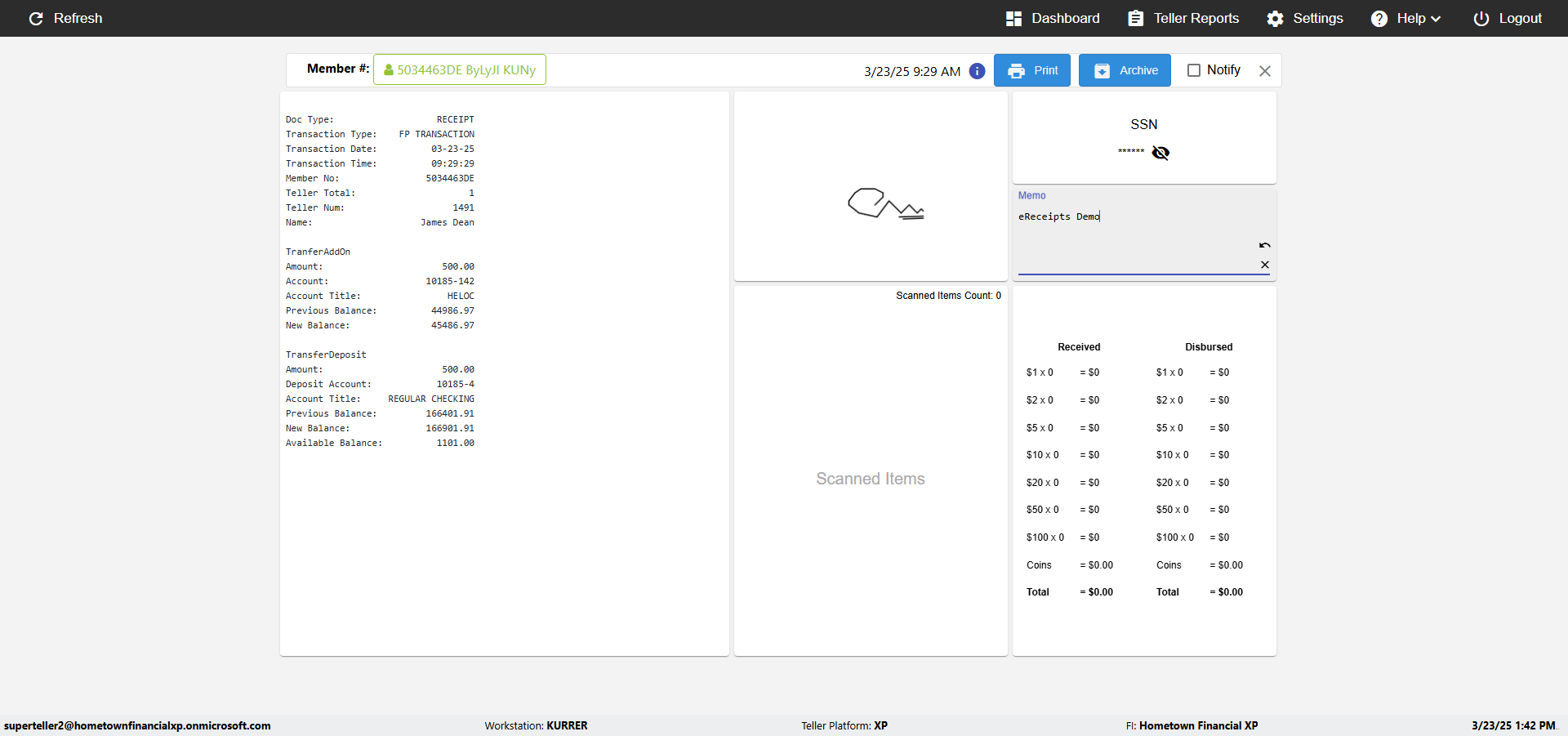
Task: Click the signature image
Action: coord(886,203)
